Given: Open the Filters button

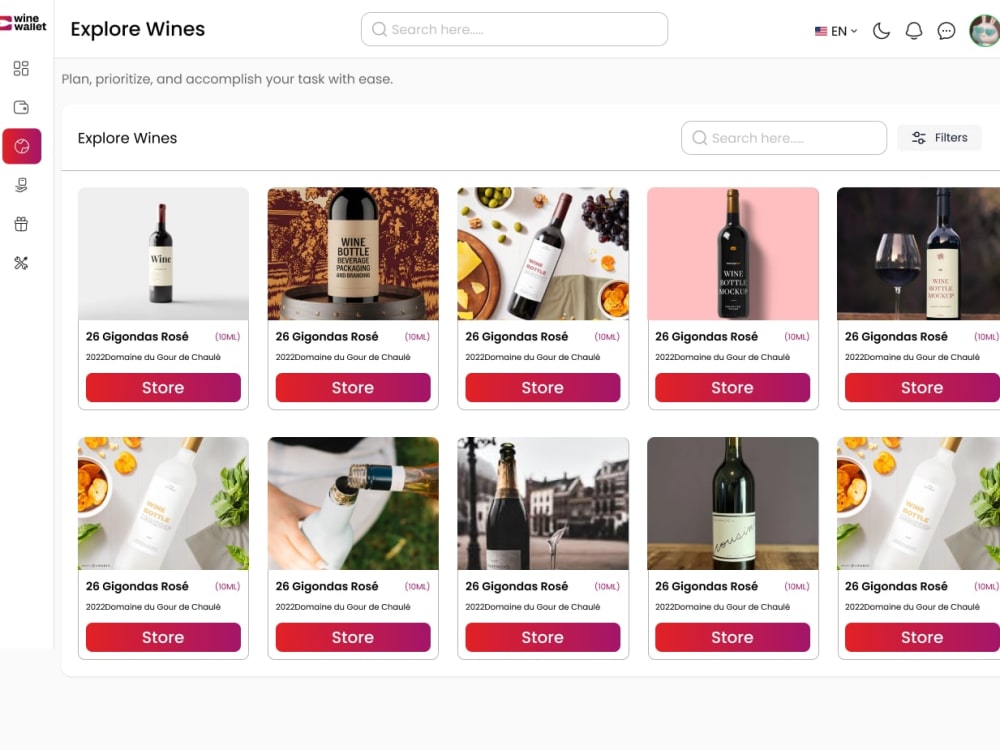Looking at the screenshot, I should 939,138.
